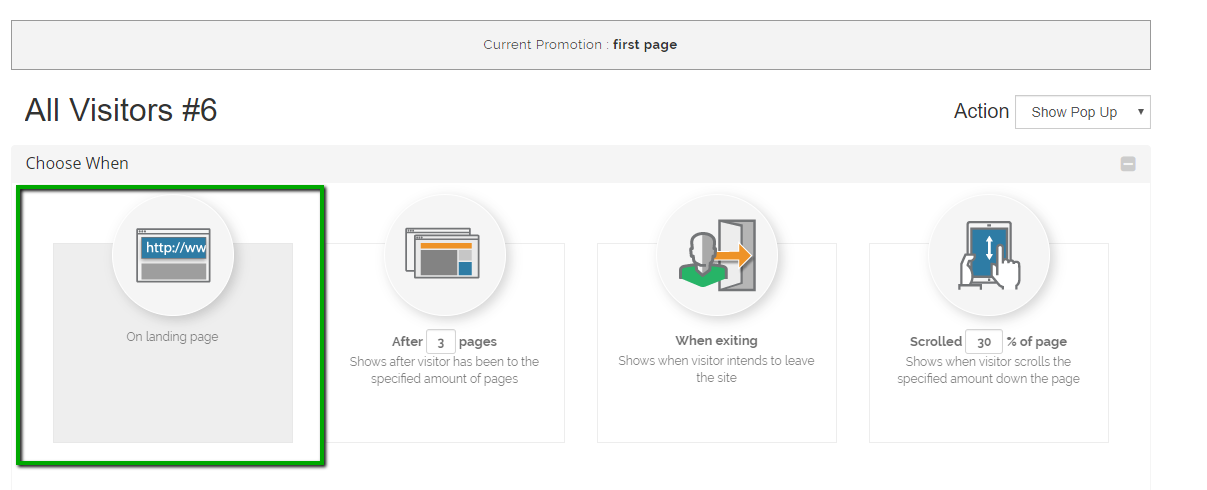Image resolution: width=1207 pixels, height=490 pixels.
Task: Click the stacked browser windows icon
Action: [x=444, y=254]
